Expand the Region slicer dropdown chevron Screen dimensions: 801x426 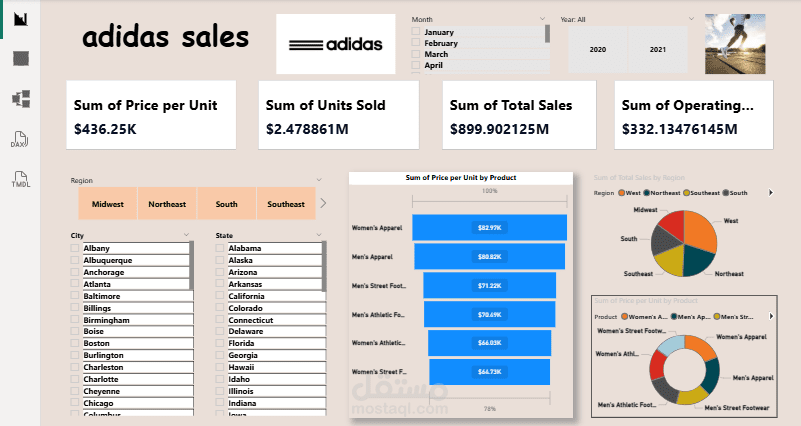click(319, 180)
